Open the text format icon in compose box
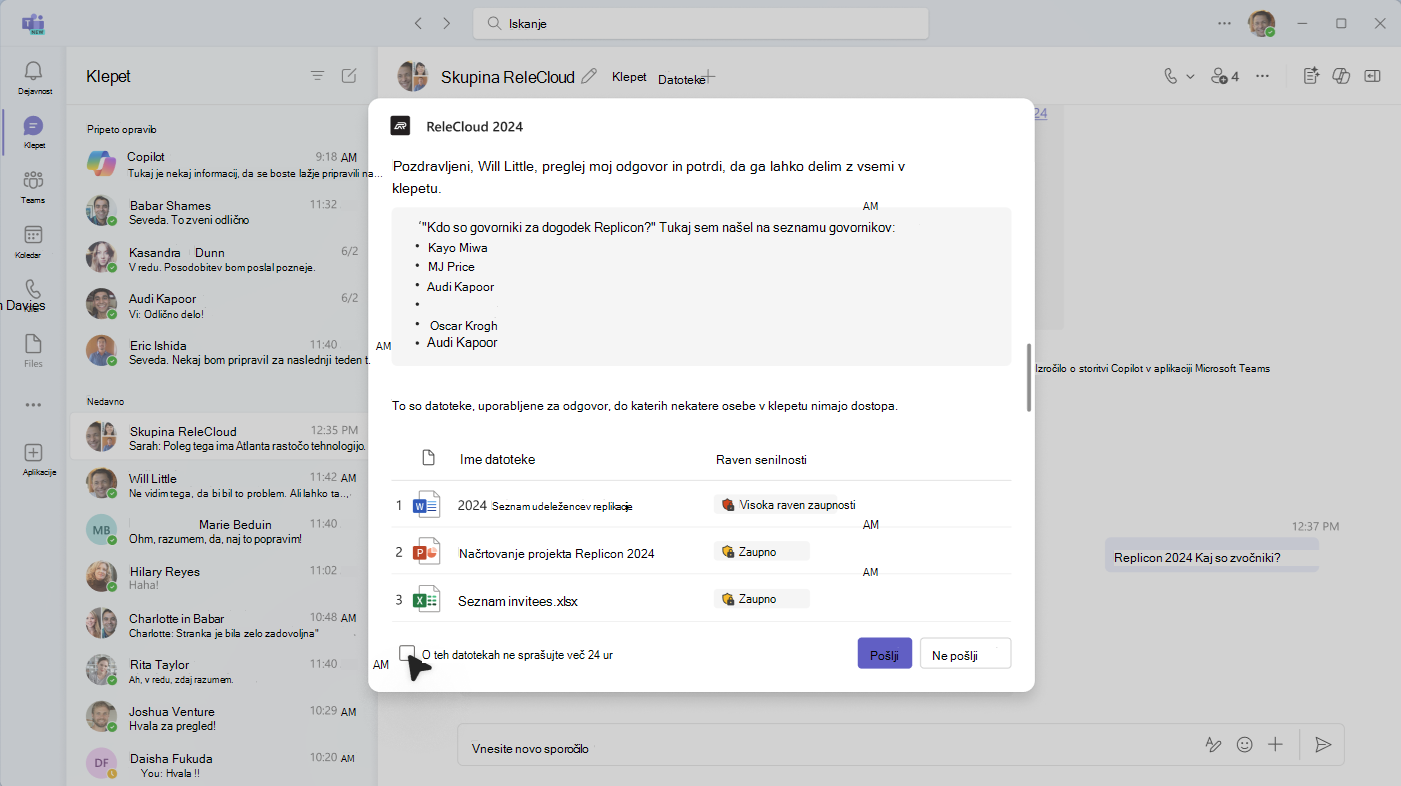The height and width of the screenshot is (786, 1401). tap(1213, 745)
